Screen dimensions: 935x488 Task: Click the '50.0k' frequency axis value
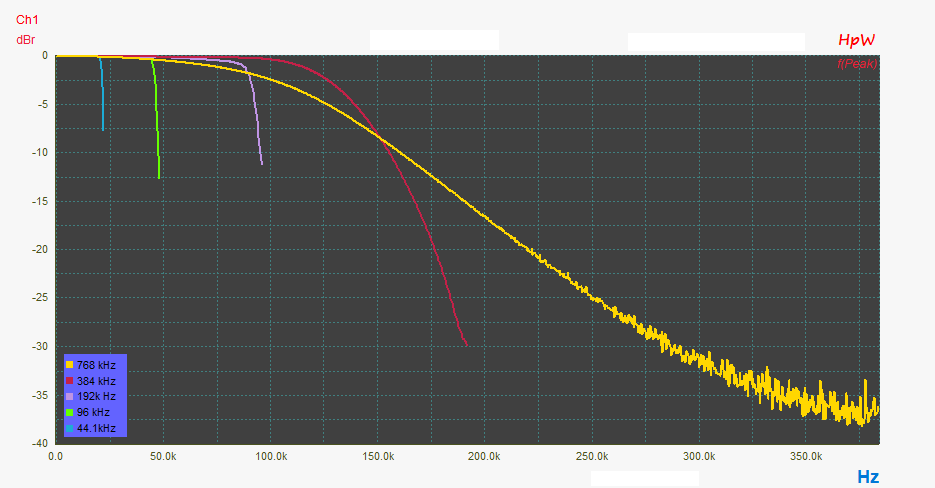point(163,456)
